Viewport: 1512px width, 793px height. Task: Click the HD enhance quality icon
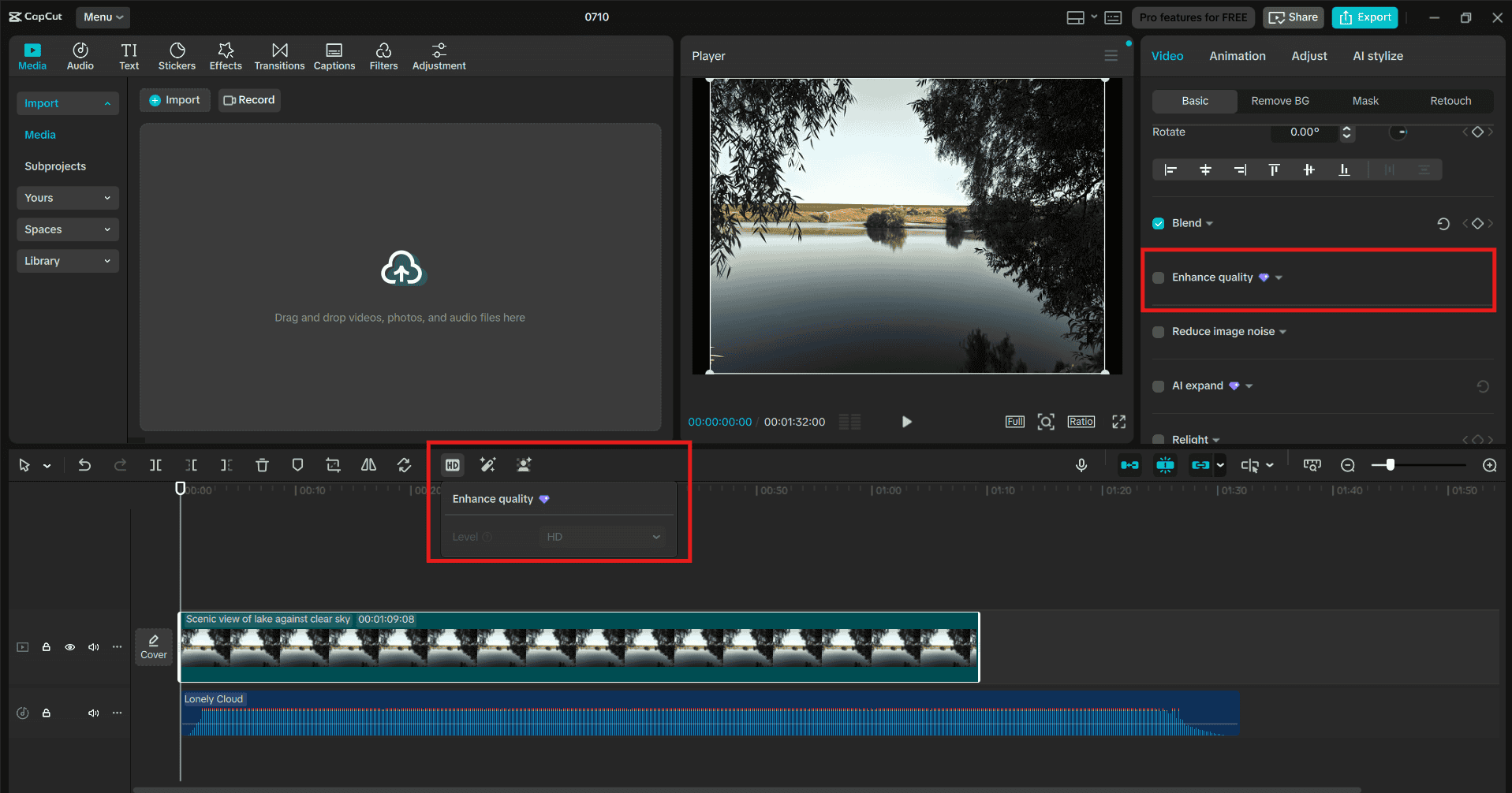point(453,465)
